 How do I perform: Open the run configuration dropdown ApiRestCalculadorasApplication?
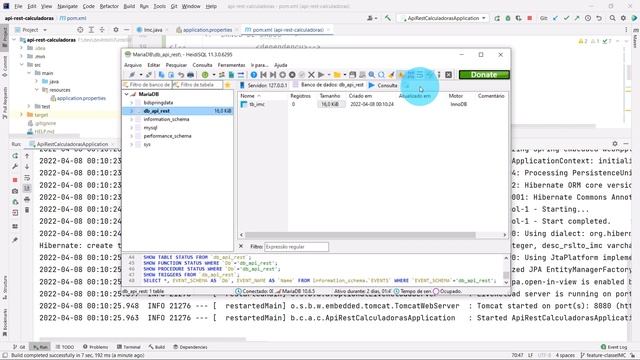(443, 18)
